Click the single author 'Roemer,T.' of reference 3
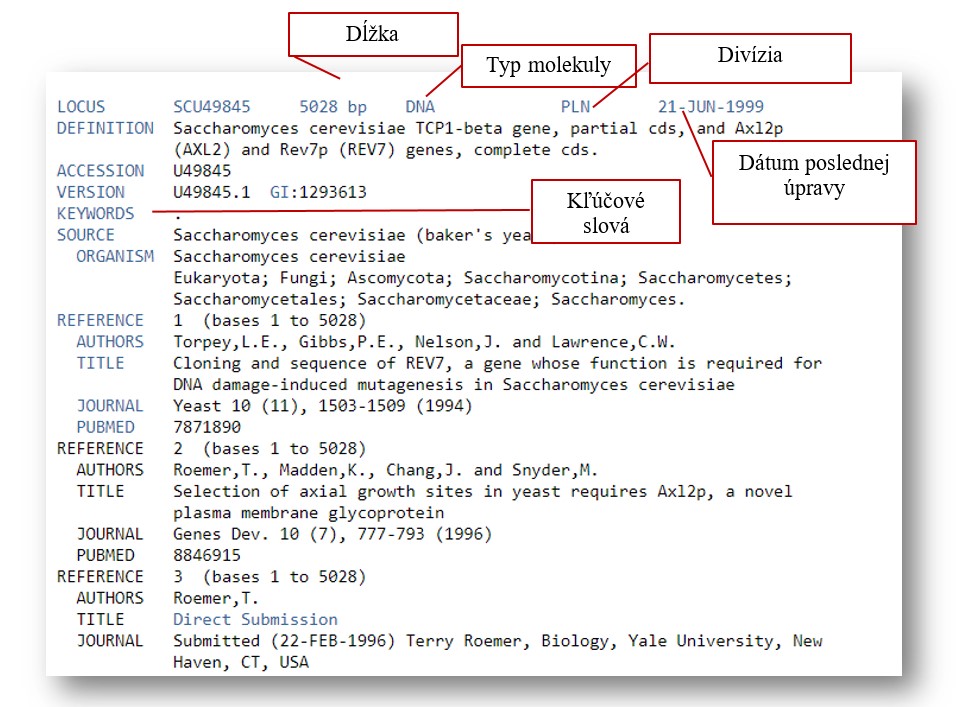The width and height of the screenshot is (957, 707). click(x=216, y=599)
